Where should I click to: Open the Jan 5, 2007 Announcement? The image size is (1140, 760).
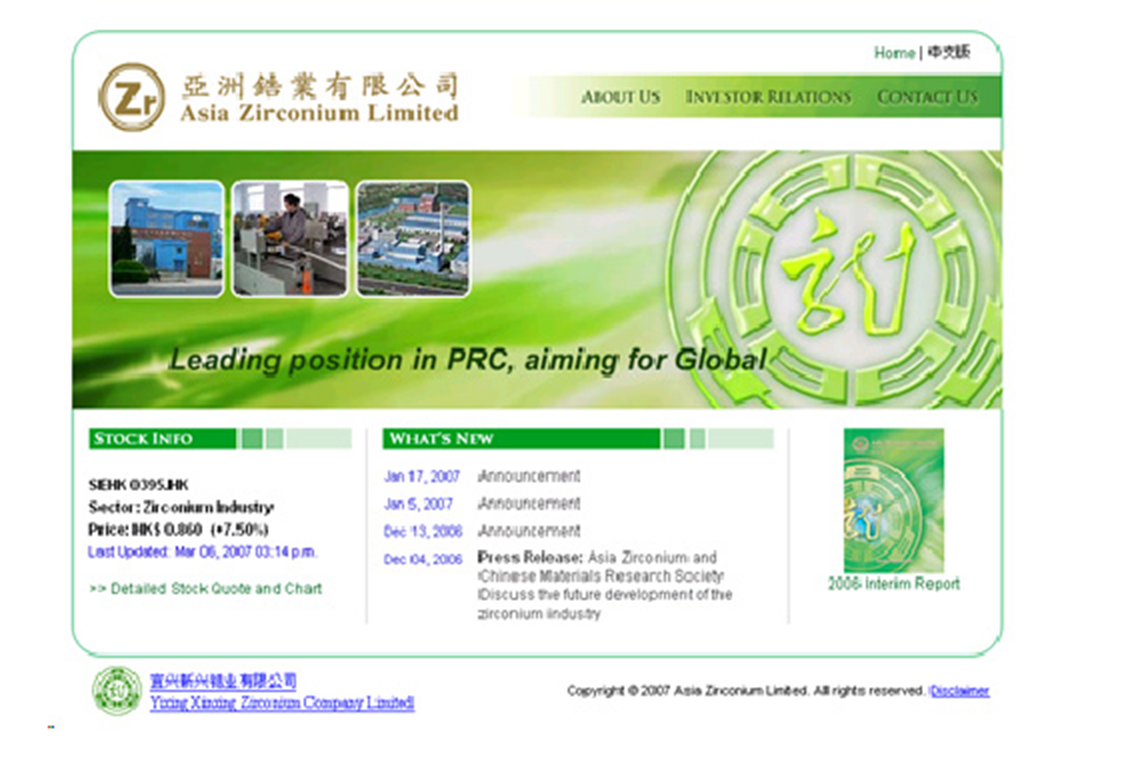[x=529, y=503]
